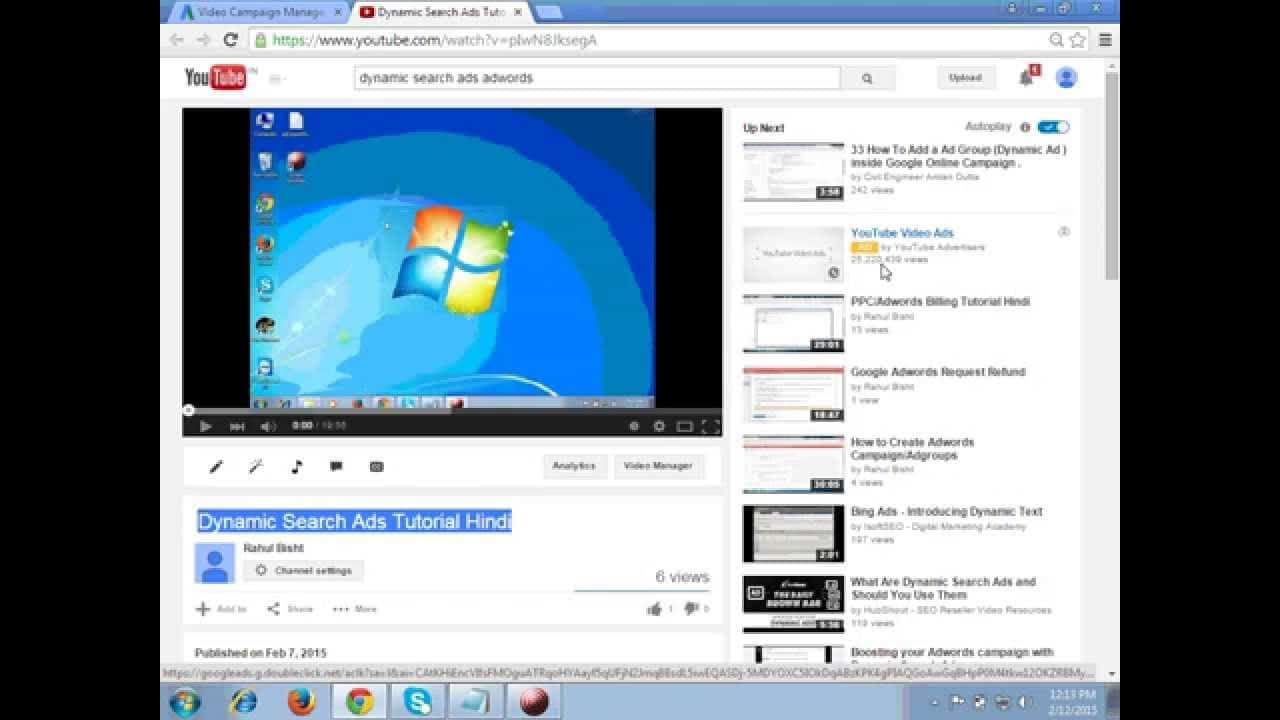The width and height of the screenshot is (1280, 720).
Task: Play the video
Action: pyautogui.click(x=206, y=426)
